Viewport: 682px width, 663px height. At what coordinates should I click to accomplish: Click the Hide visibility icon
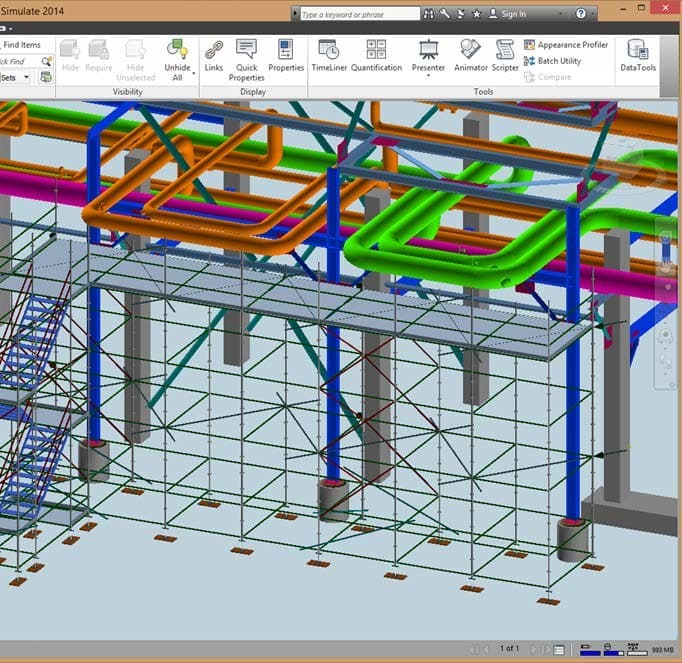[70, 50]
